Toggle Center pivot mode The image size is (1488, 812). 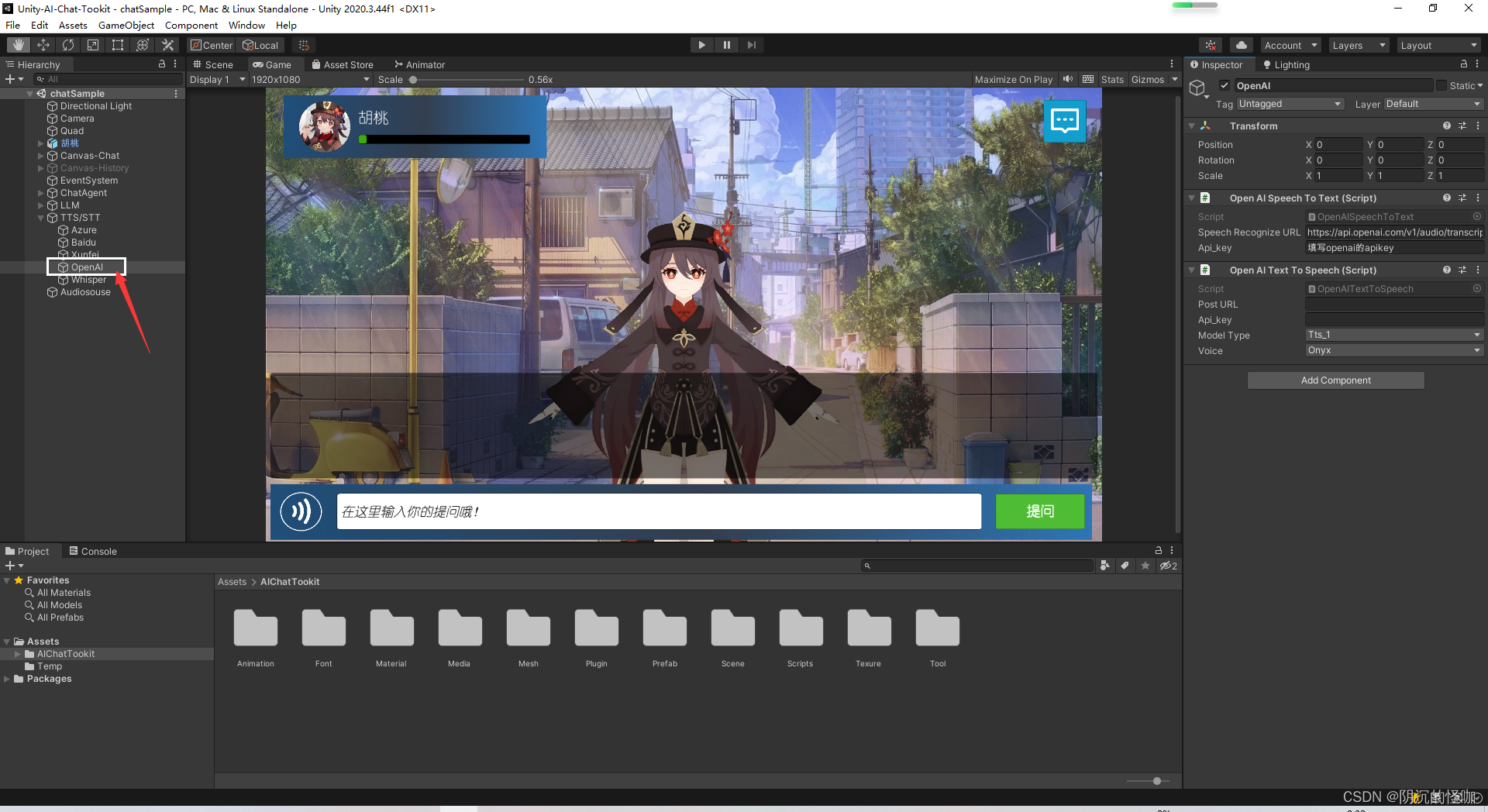[212, 45]
